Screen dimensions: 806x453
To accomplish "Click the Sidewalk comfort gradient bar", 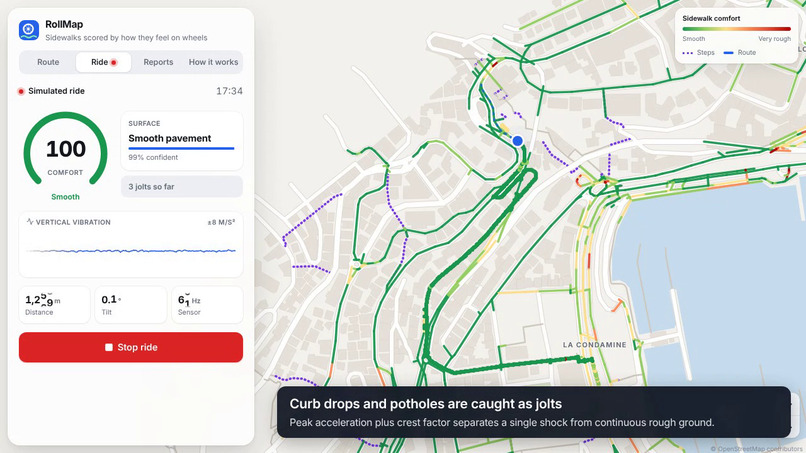I will (737, 29).
